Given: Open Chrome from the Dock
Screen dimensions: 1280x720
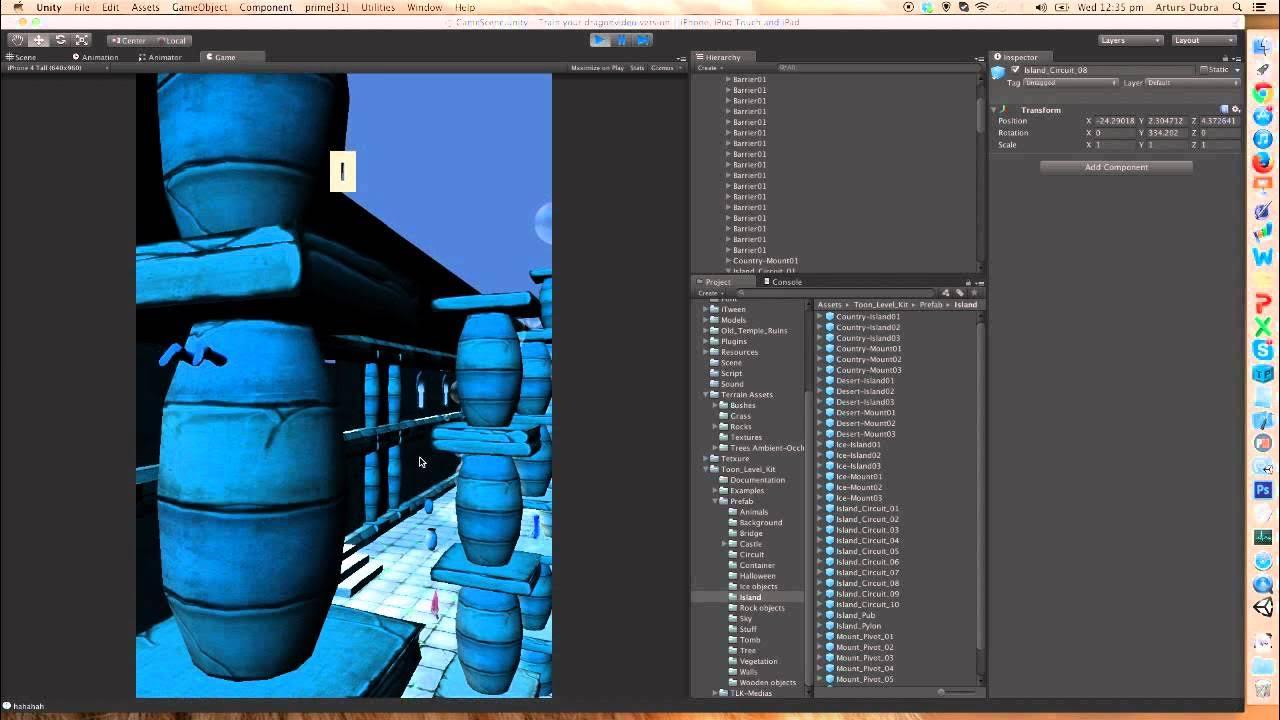Looking at the screenshot, I should tap(1263, 94).
